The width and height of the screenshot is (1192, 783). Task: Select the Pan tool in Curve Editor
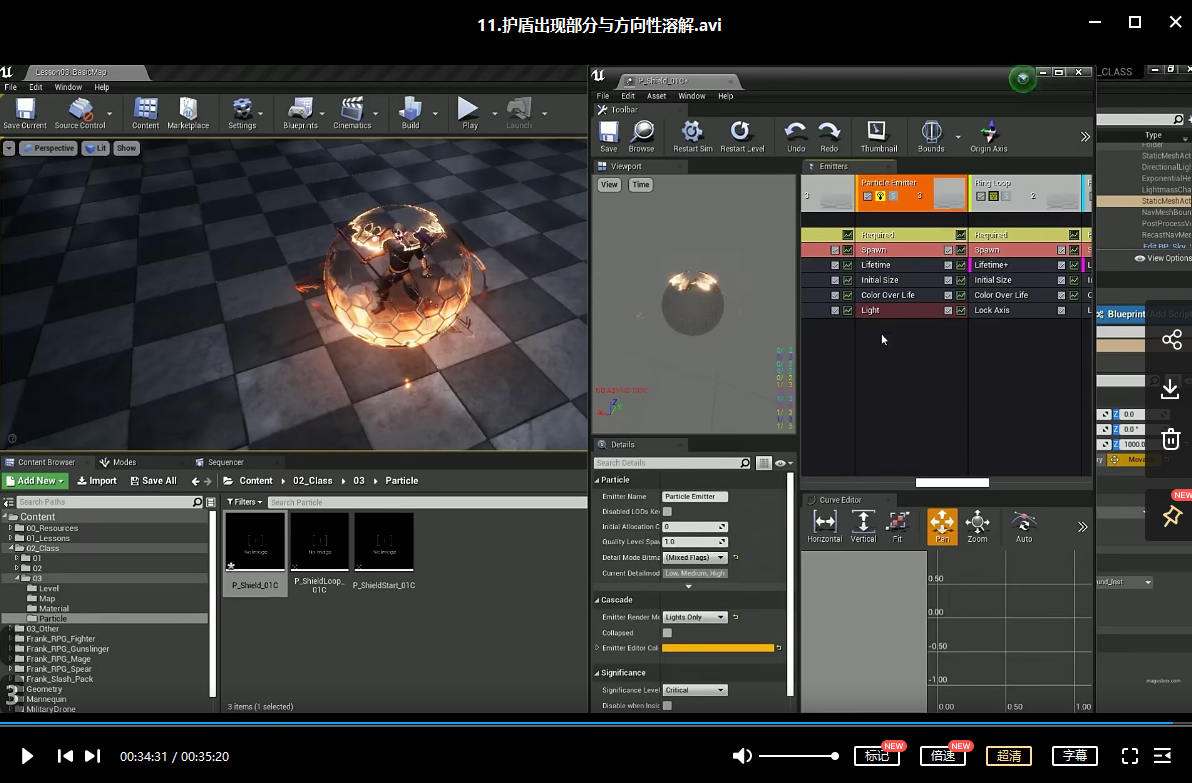coord(942,523)
